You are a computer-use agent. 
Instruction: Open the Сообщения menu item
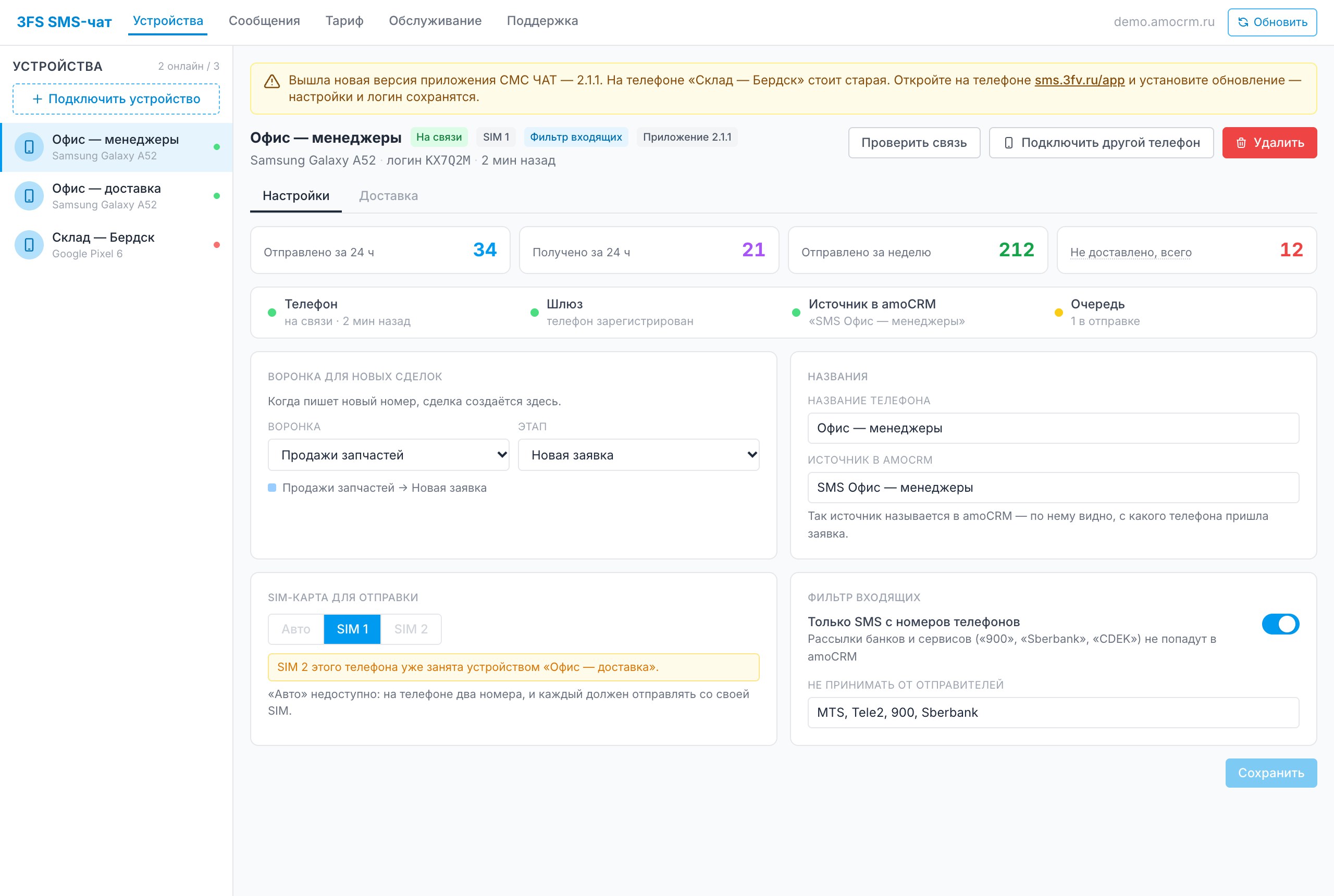click(x=264, y=21)
